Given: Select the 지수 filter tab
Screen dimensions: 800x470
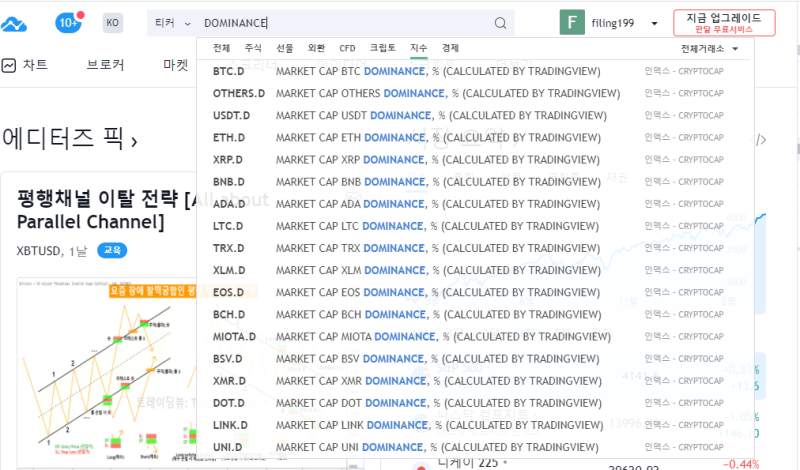Looking at the screenshot, I should [418, 48].
